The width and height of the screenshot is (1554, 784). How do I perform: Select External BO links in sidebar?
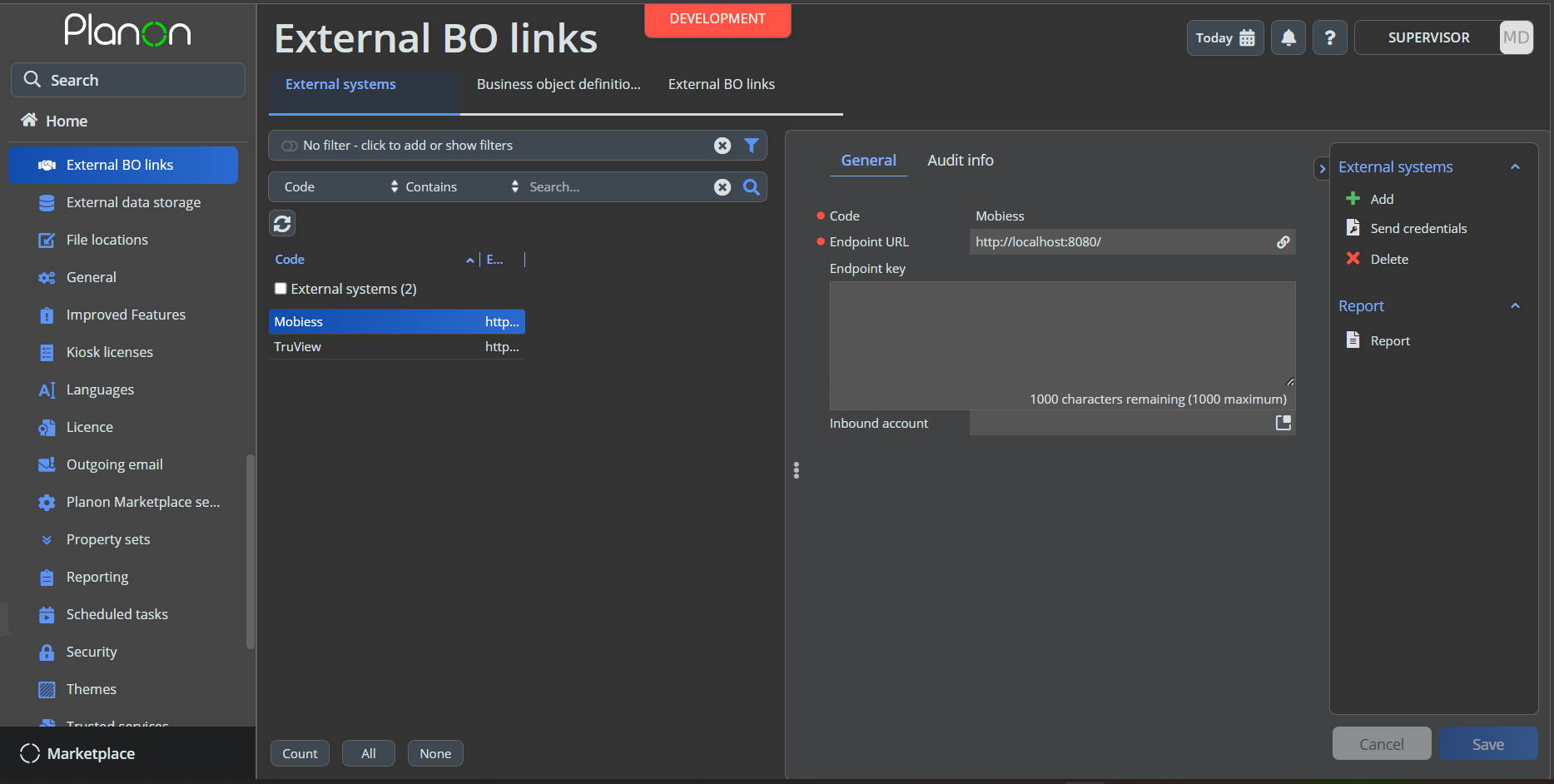pos(123,165)
